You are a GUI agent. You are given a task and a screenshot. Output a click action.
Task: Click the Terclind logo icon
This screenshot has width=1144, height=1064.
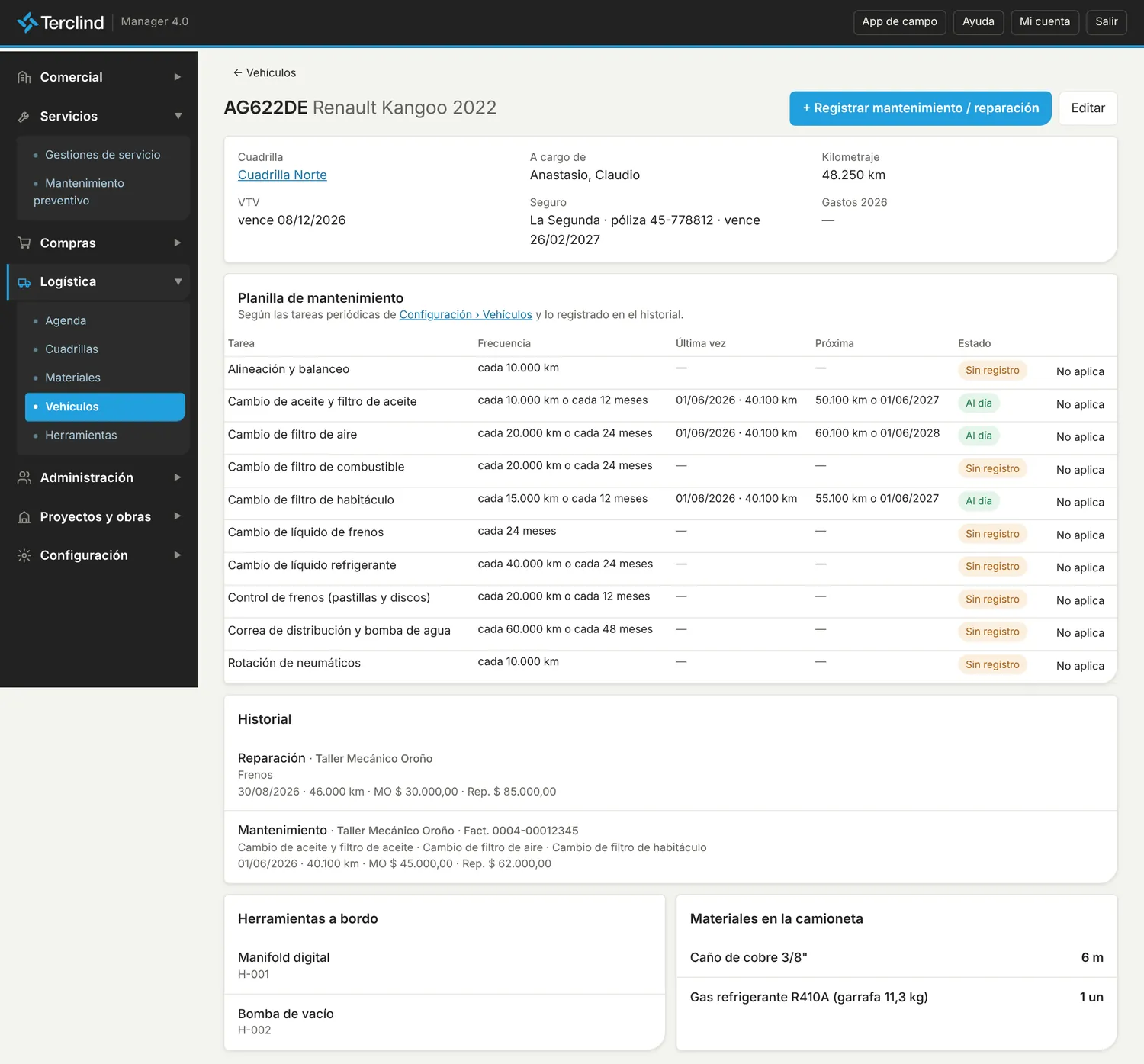[x=27, y=22]
